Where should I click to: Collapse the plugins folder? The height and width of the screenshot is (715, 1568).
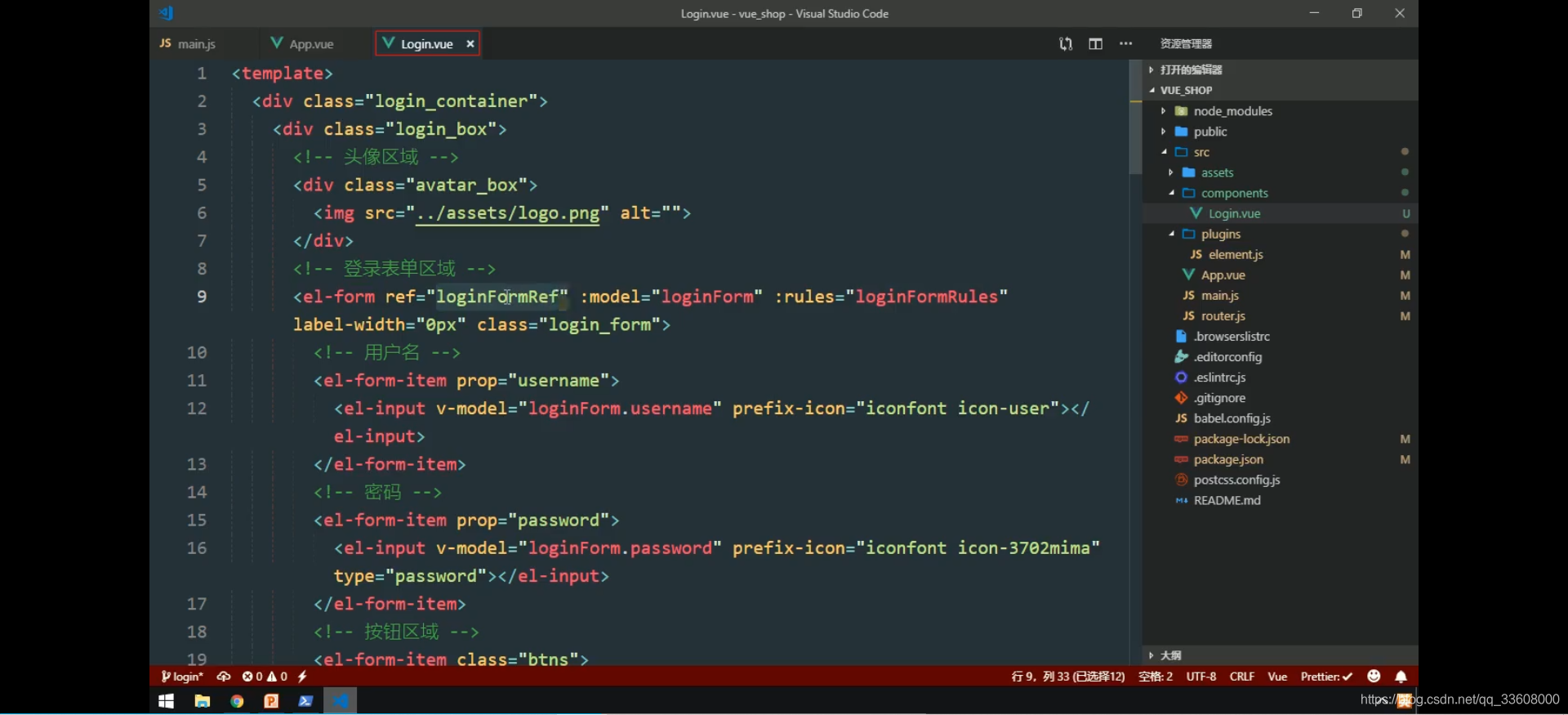[x=1170, y=234]
